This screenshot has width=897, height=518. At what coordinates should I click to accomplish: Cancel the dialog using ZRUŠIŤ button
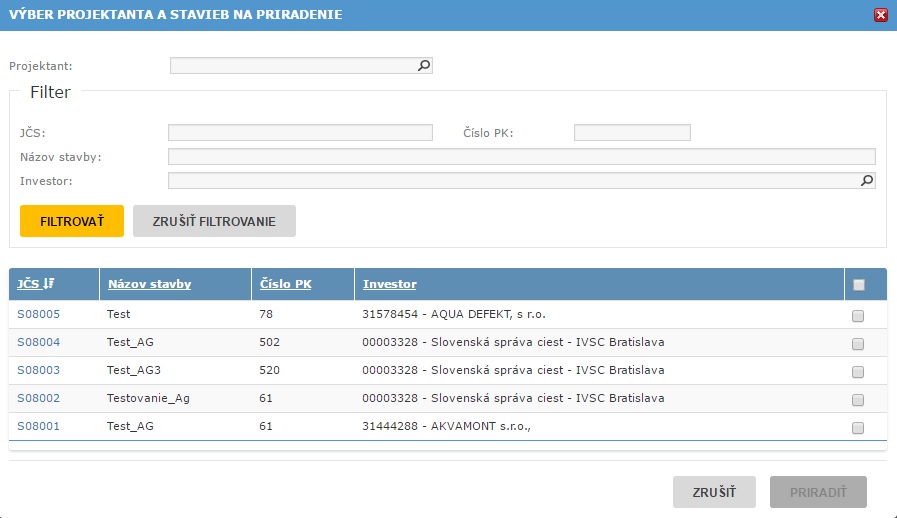tap(714, 492)
